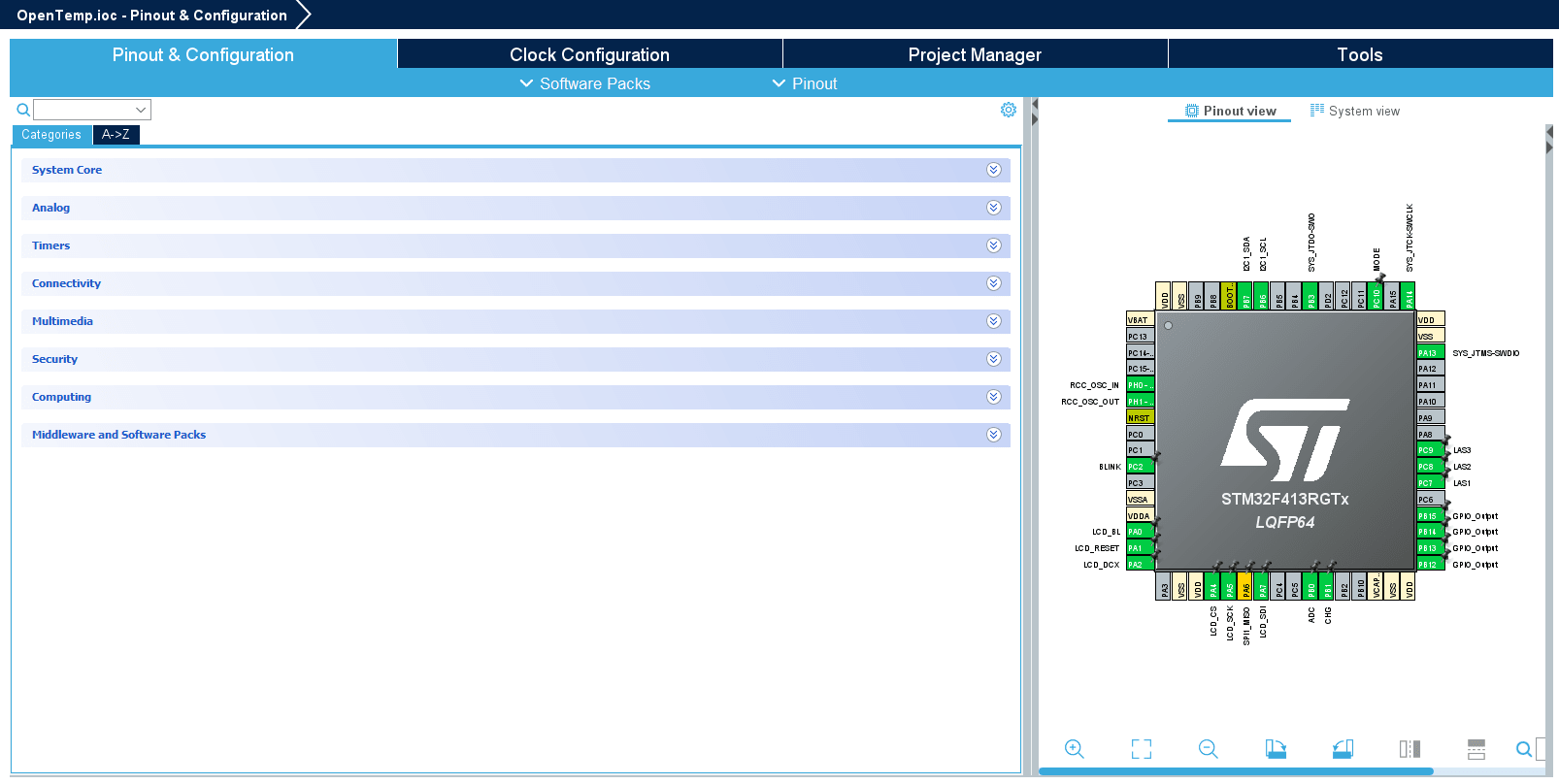Select pin PB7 labeled I2C1_SDA

(x=1245, y=296)
